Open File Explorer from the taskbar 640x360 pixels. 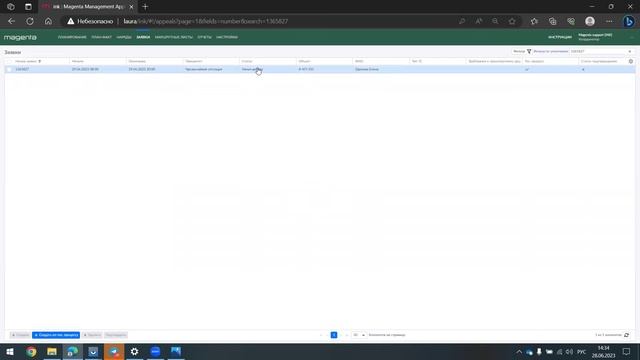[52, 351]
